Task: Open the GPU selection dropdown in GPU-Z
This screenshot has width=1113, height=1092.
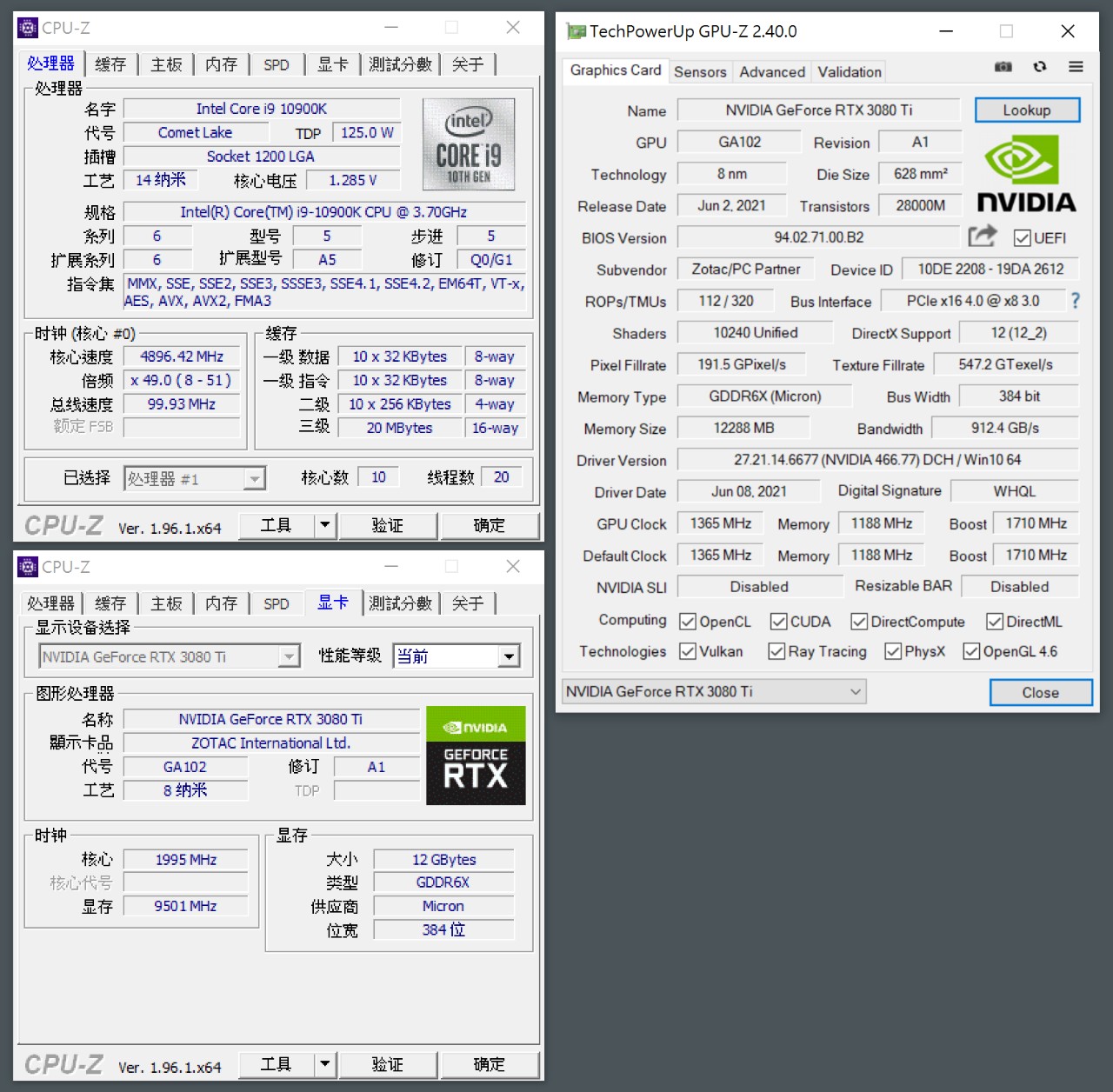Action: pyautogui.click(x=714, y=691)
